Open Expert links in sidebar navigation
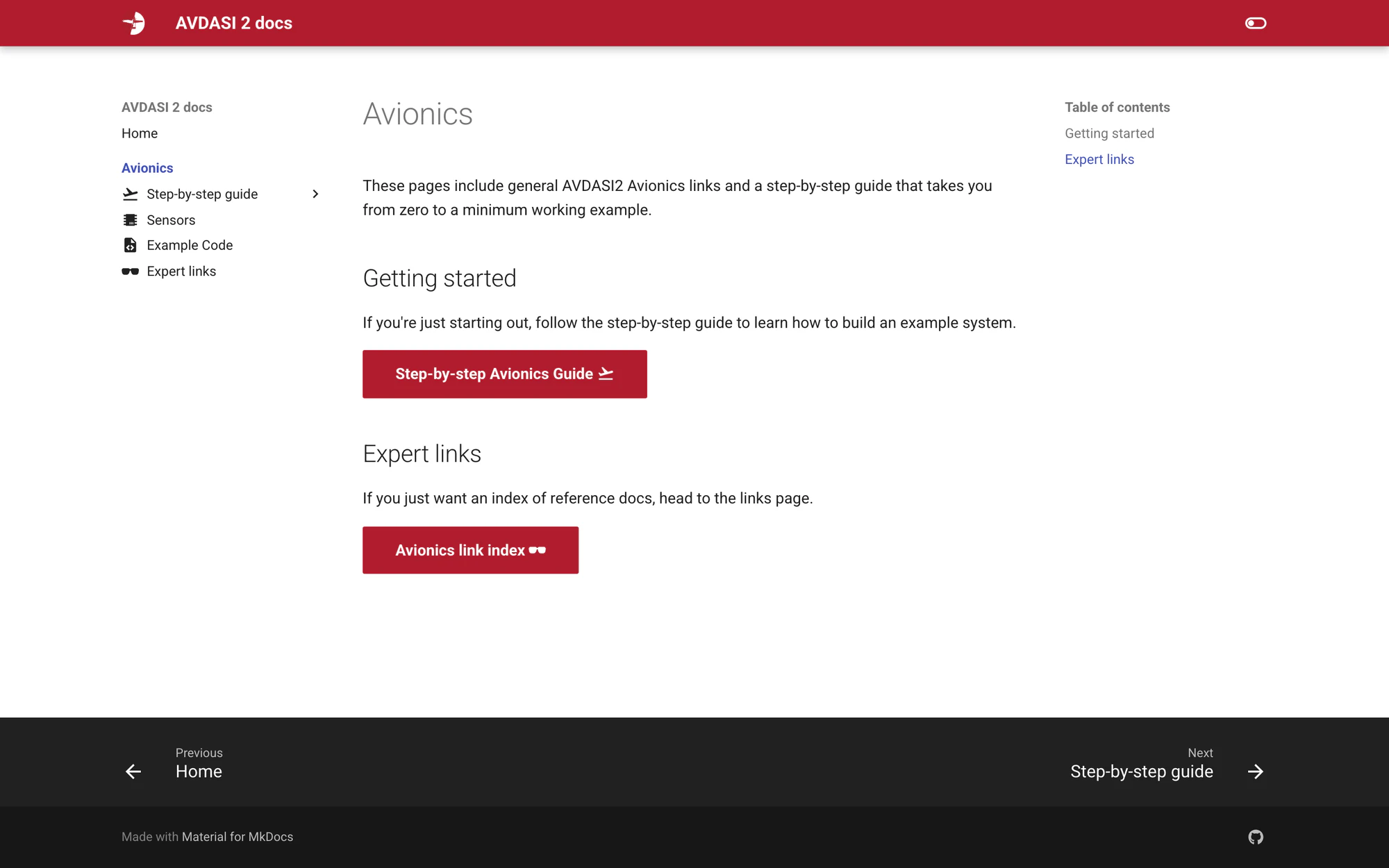The width and height of the screenshot is (1389, 868). 181,272
